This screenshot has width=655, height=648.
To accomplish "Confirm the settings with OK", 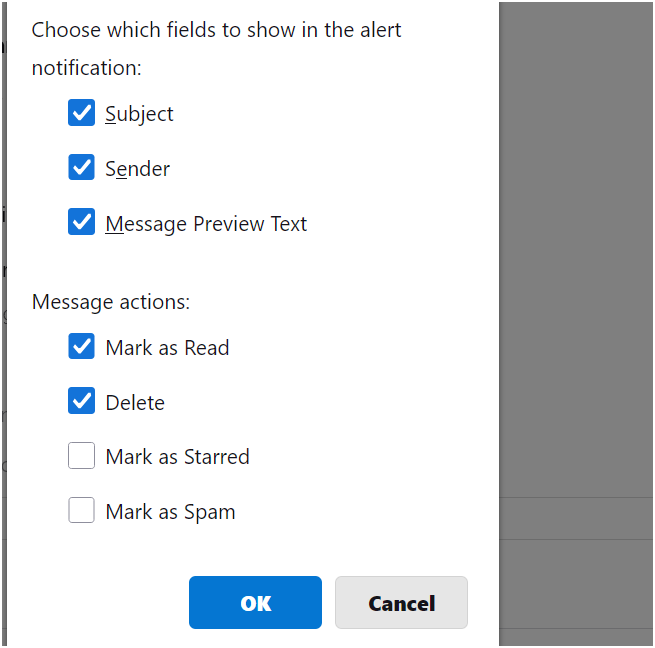I will point(255,603).
